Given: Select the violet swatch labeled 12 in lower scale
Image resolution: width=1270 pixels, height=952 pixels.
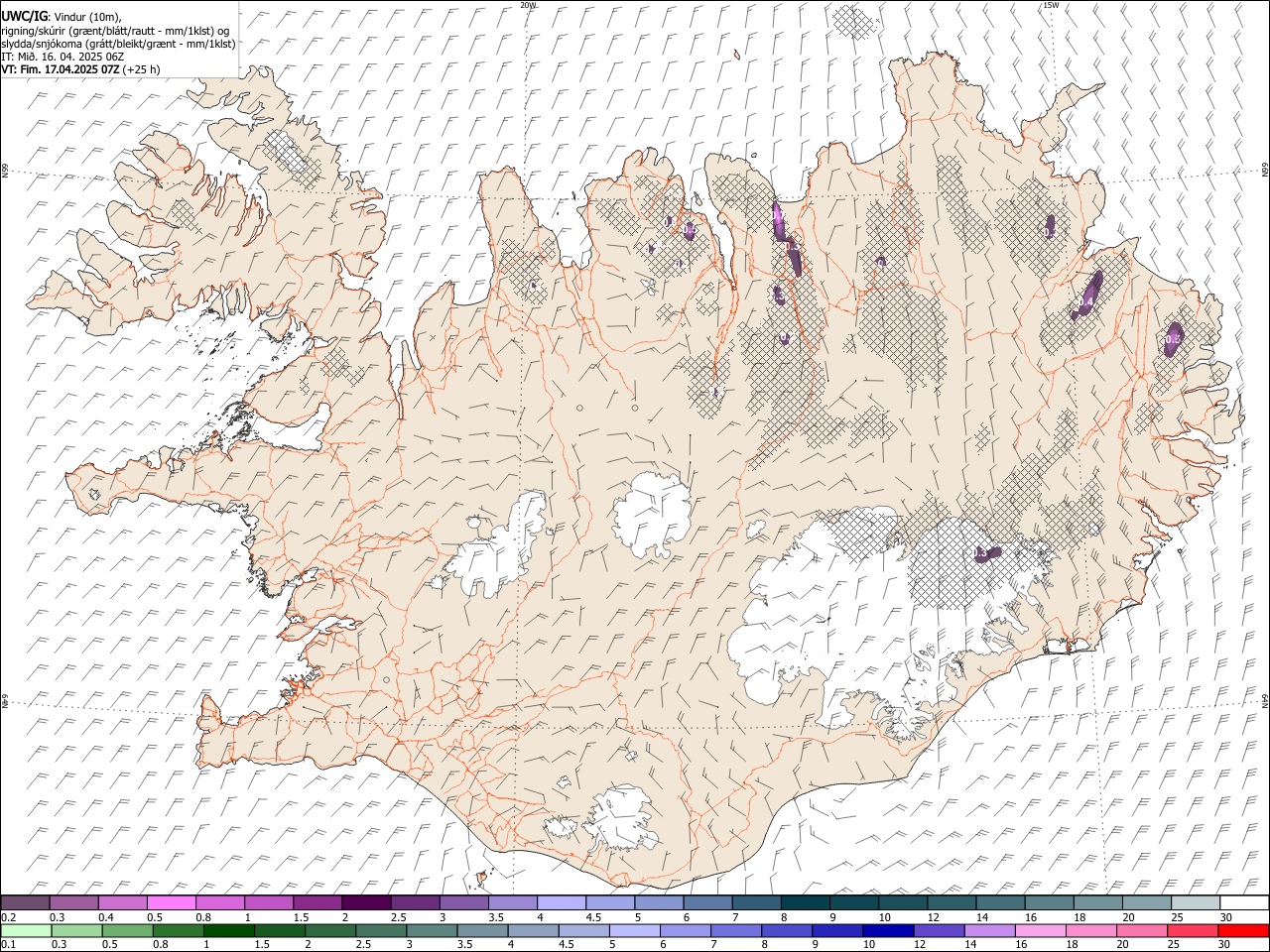Looking at the screenshot, I should point(939,930).
